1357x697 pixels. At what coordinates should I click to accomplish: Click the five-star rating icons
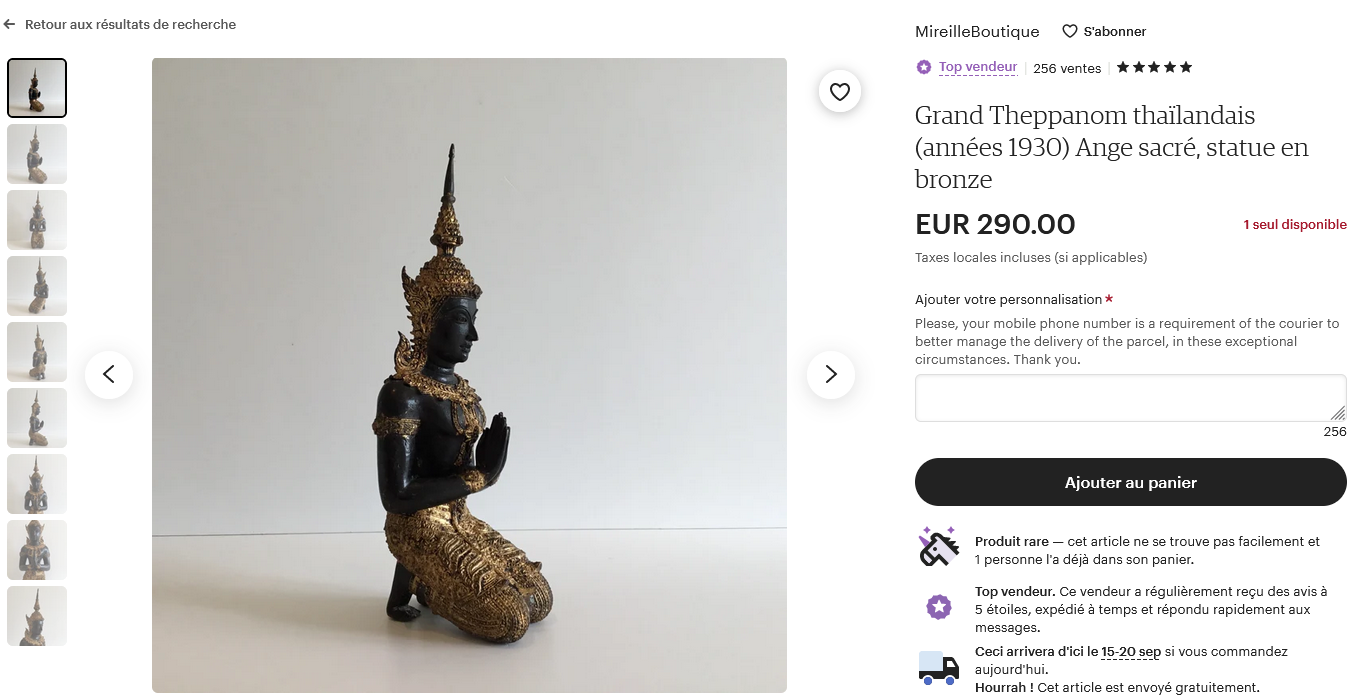pyautogui.click(x=1154, y=67)
